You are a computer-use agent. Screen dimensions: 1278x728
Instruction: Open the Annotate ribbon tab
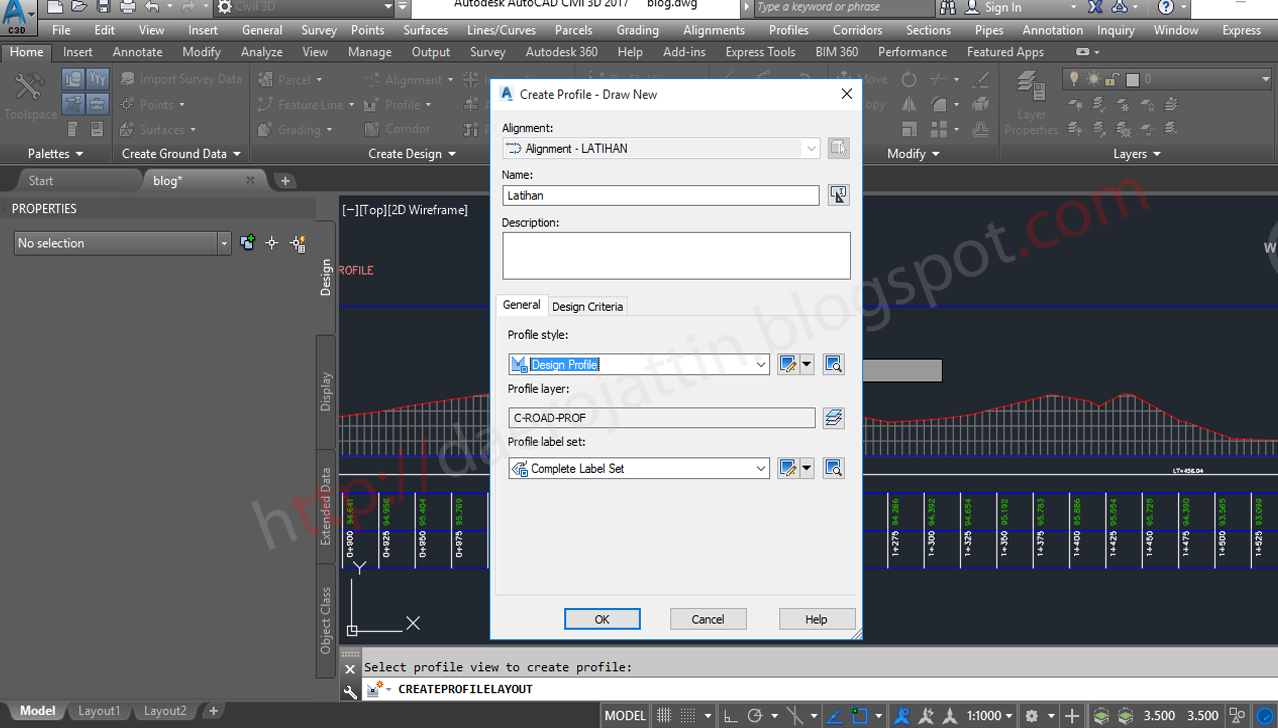[x=137, y=52]
